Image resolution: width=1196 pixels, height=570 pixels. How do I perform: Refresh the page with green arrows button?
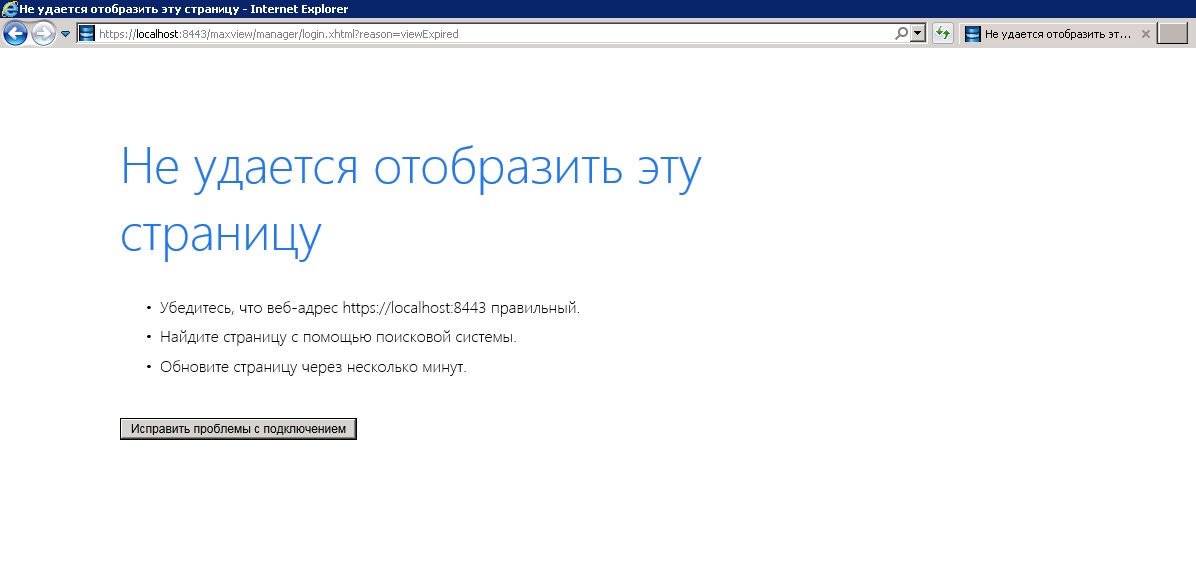[x=943, y=34]
